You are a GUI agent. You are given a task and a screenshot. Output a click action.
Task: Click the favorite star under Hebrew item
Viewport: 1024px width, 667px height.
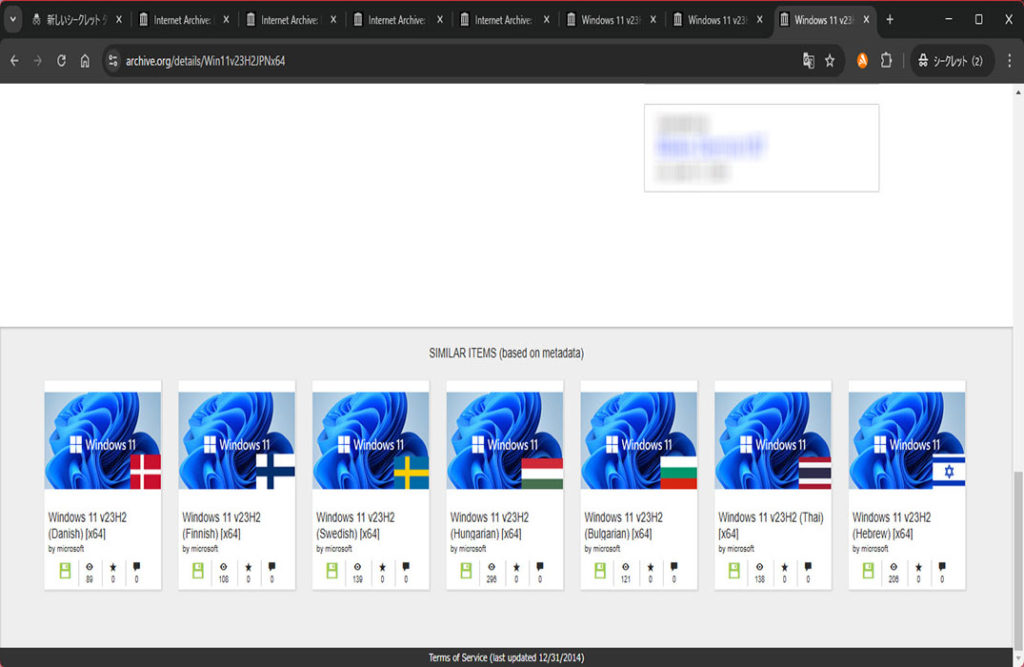(x=918, y=567)
